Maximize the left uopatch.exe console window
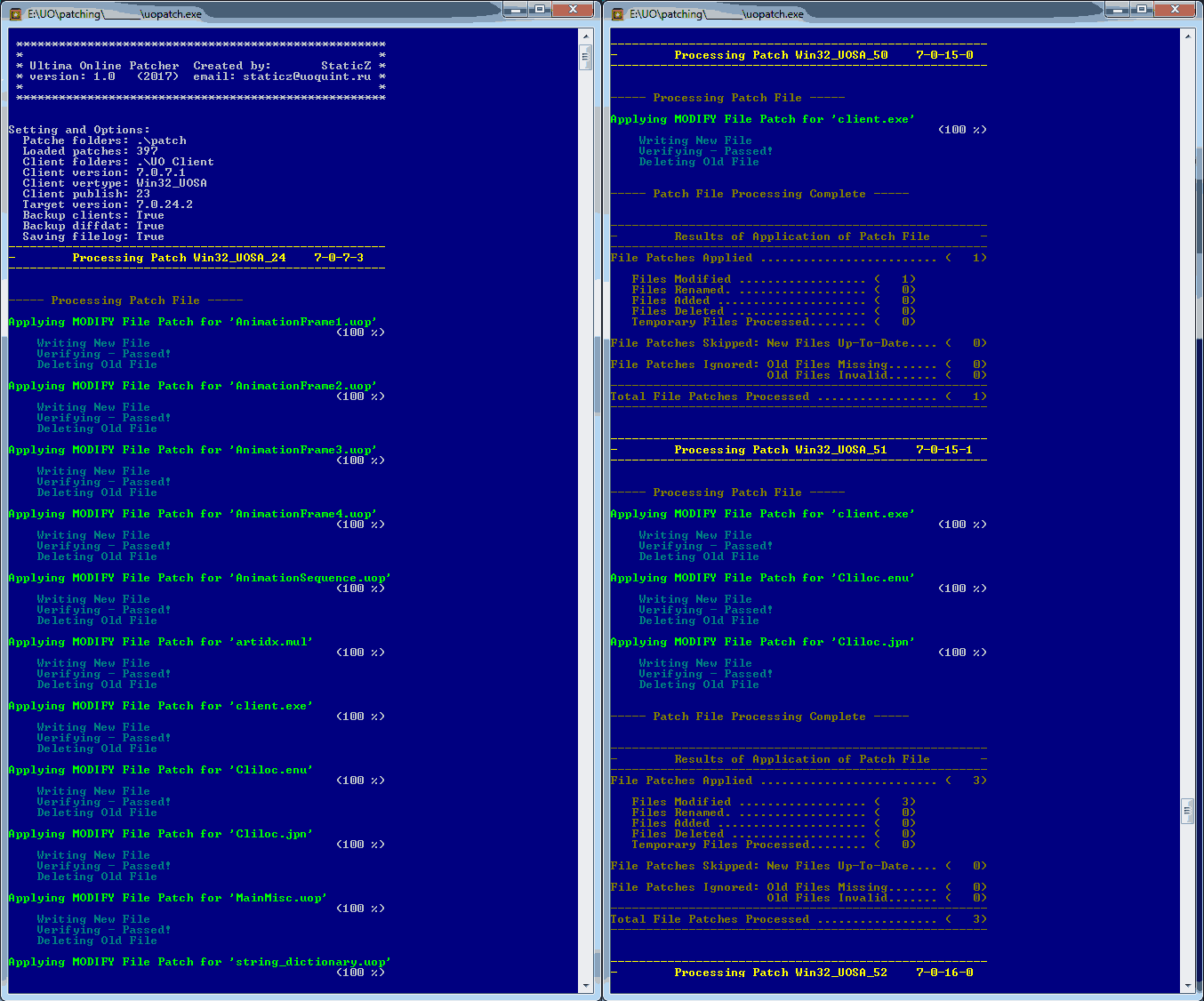 click(x=540, y=9)
